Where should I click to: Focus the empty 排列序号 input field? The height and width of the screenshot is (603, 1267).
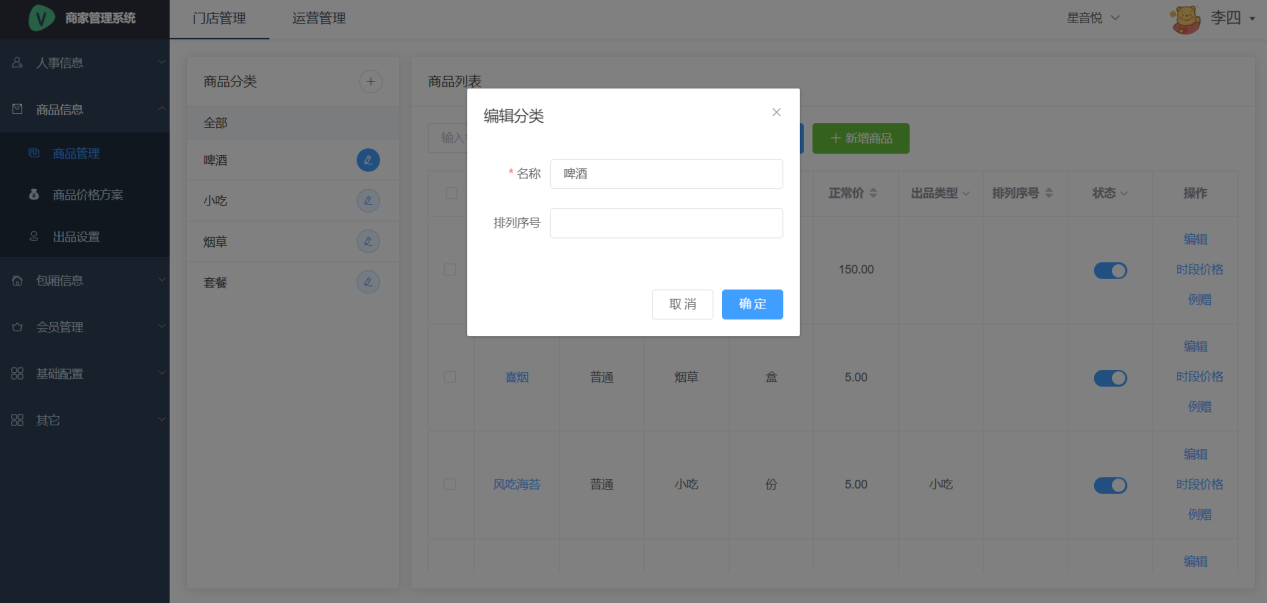pos(666,223)
